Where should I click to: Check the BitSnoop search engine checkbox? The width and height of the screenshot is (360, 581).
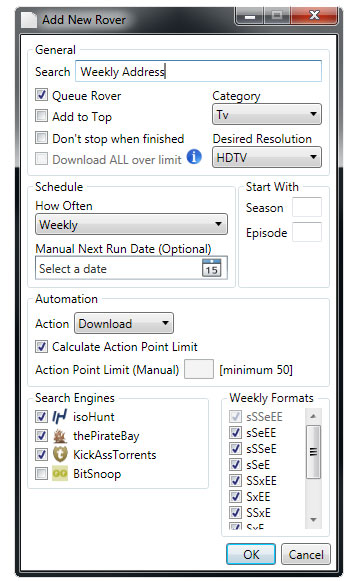[x=41, y=474]
